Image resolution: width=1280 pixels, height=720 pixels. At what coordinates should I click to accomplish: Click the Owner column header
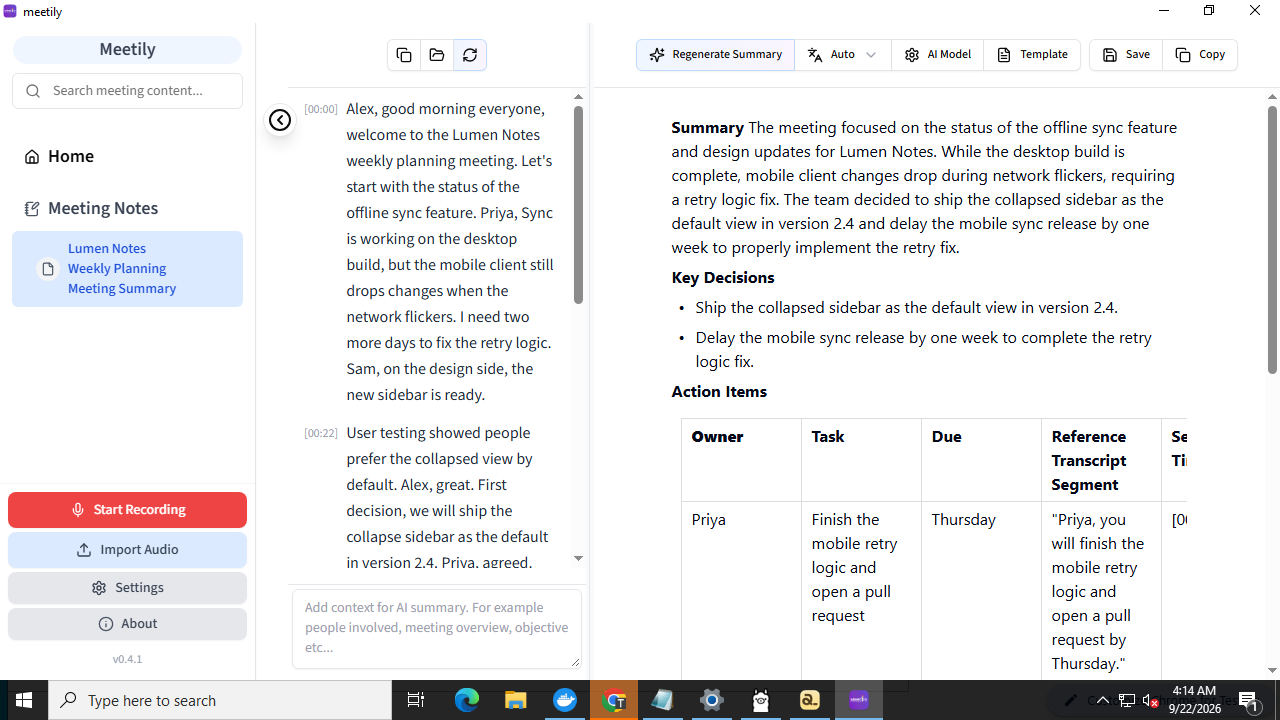coord(741,460)
